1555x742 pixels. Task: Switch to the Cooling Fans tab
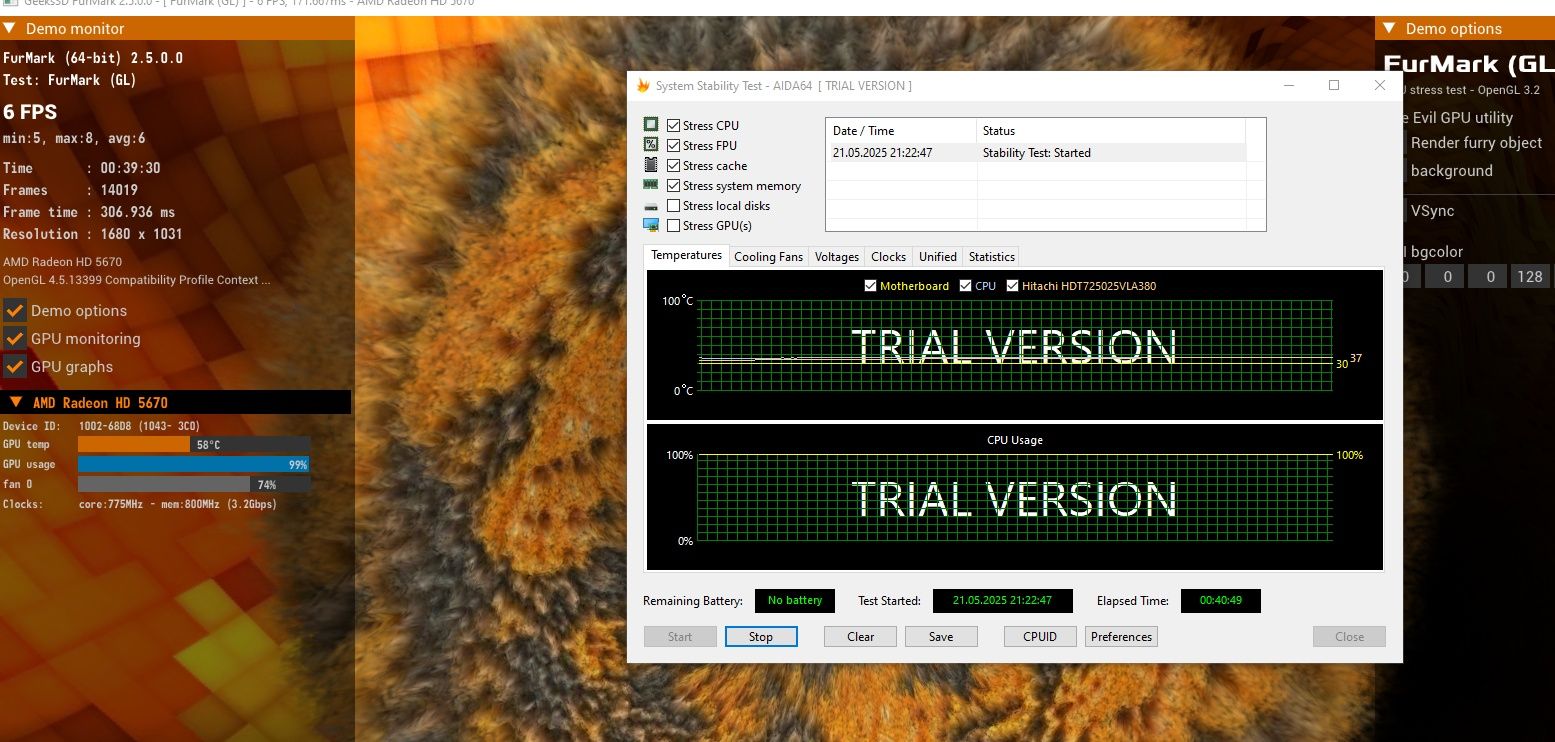(x=768, y=257)
